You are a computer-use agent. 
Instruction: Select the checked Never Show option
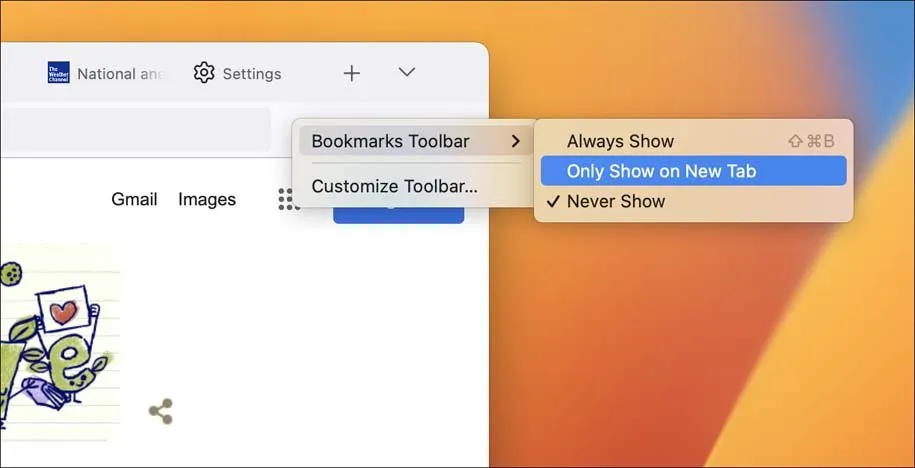[615, 201]
